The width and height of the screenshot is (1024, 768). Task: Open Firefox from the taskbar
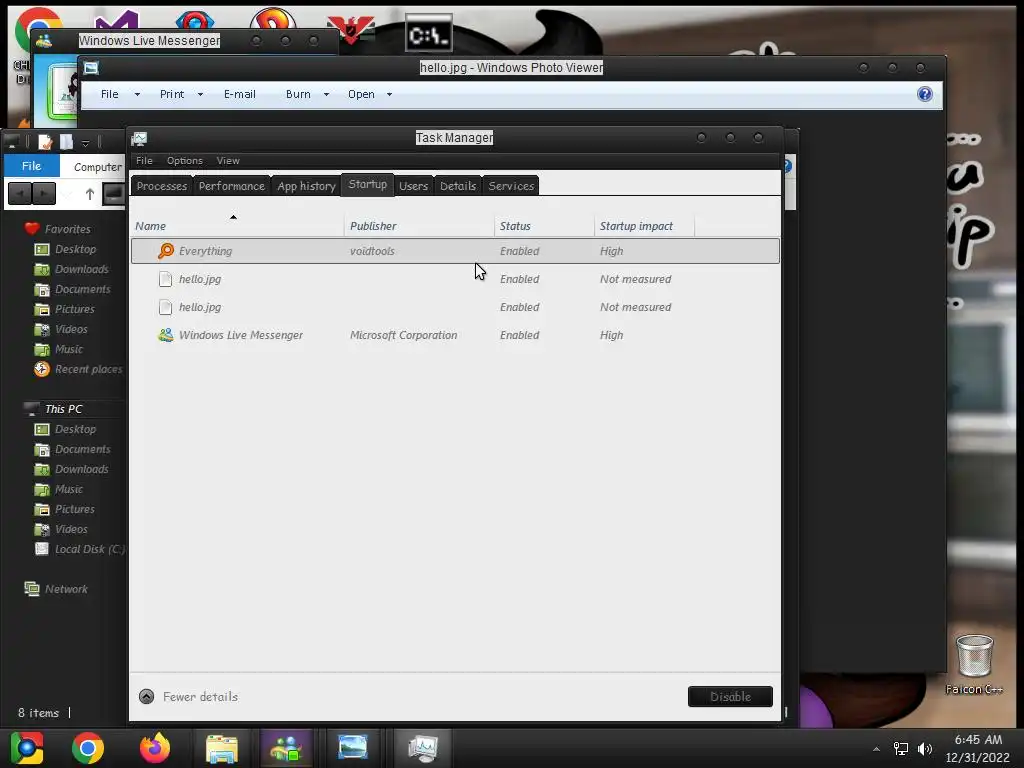tap(155, 748)
